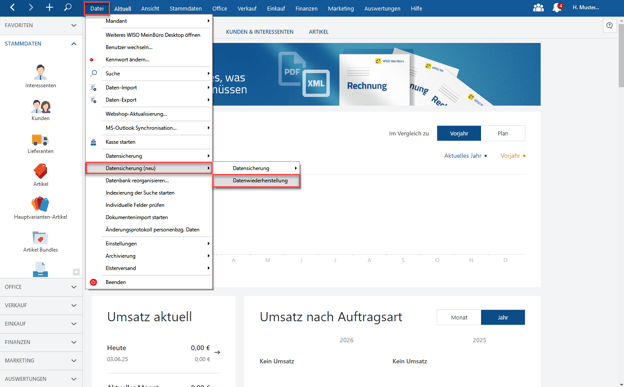This screenshot has width=624, height=387.
Task: Choose Webshop-Aktualisierung menu entry
Action: 149,114
